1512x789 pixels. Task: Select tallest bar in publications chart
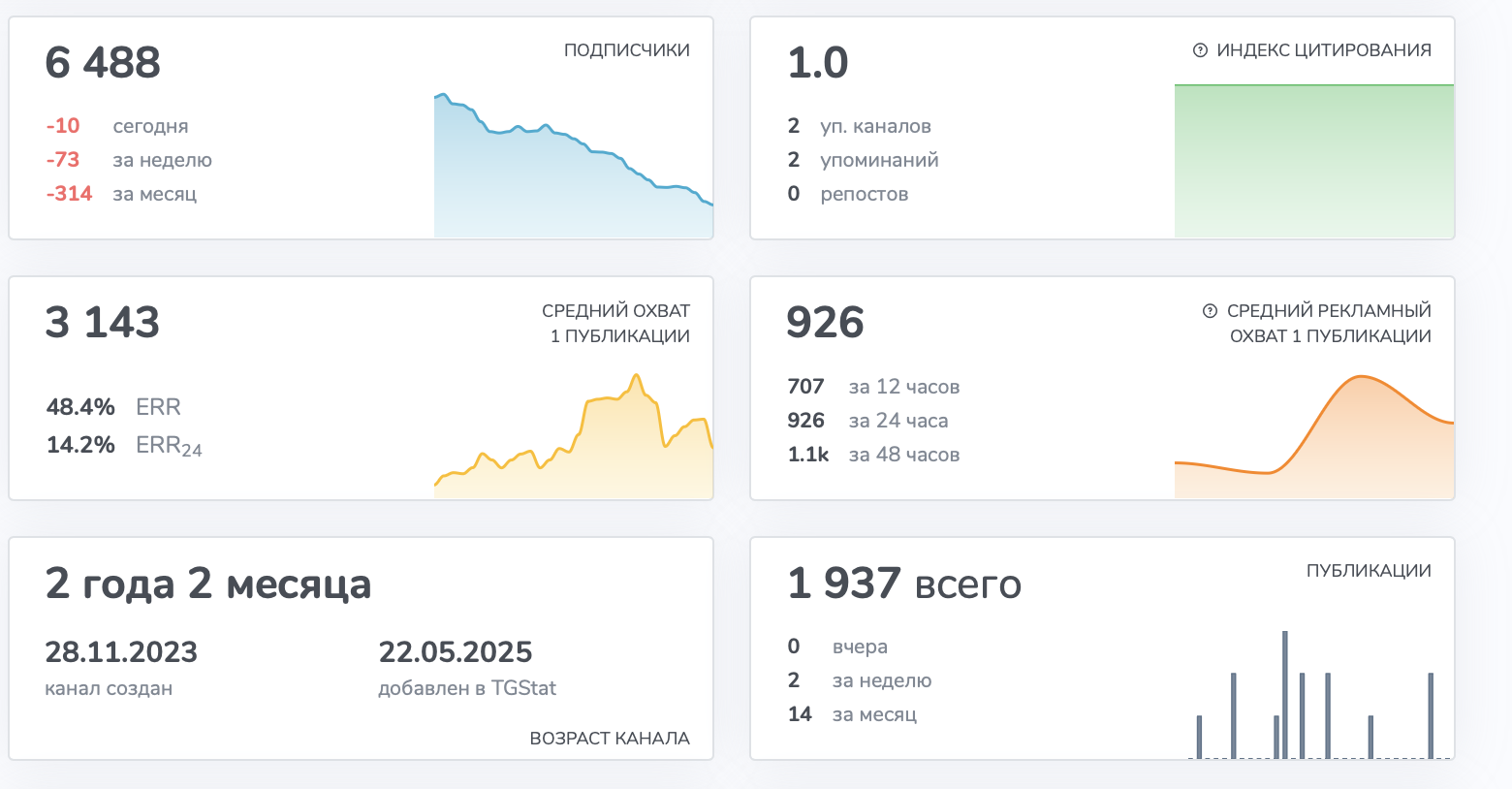coord(1284,693)
